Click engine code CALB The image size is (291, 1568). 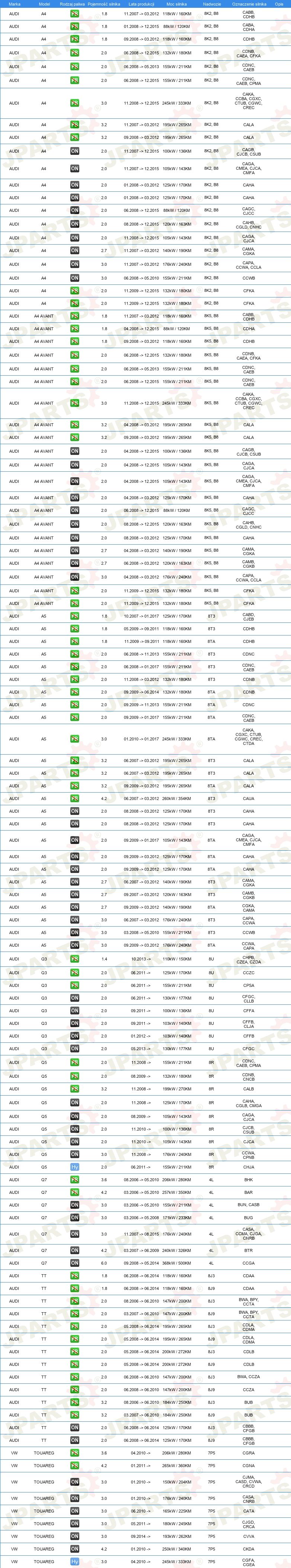[248, 1089]
